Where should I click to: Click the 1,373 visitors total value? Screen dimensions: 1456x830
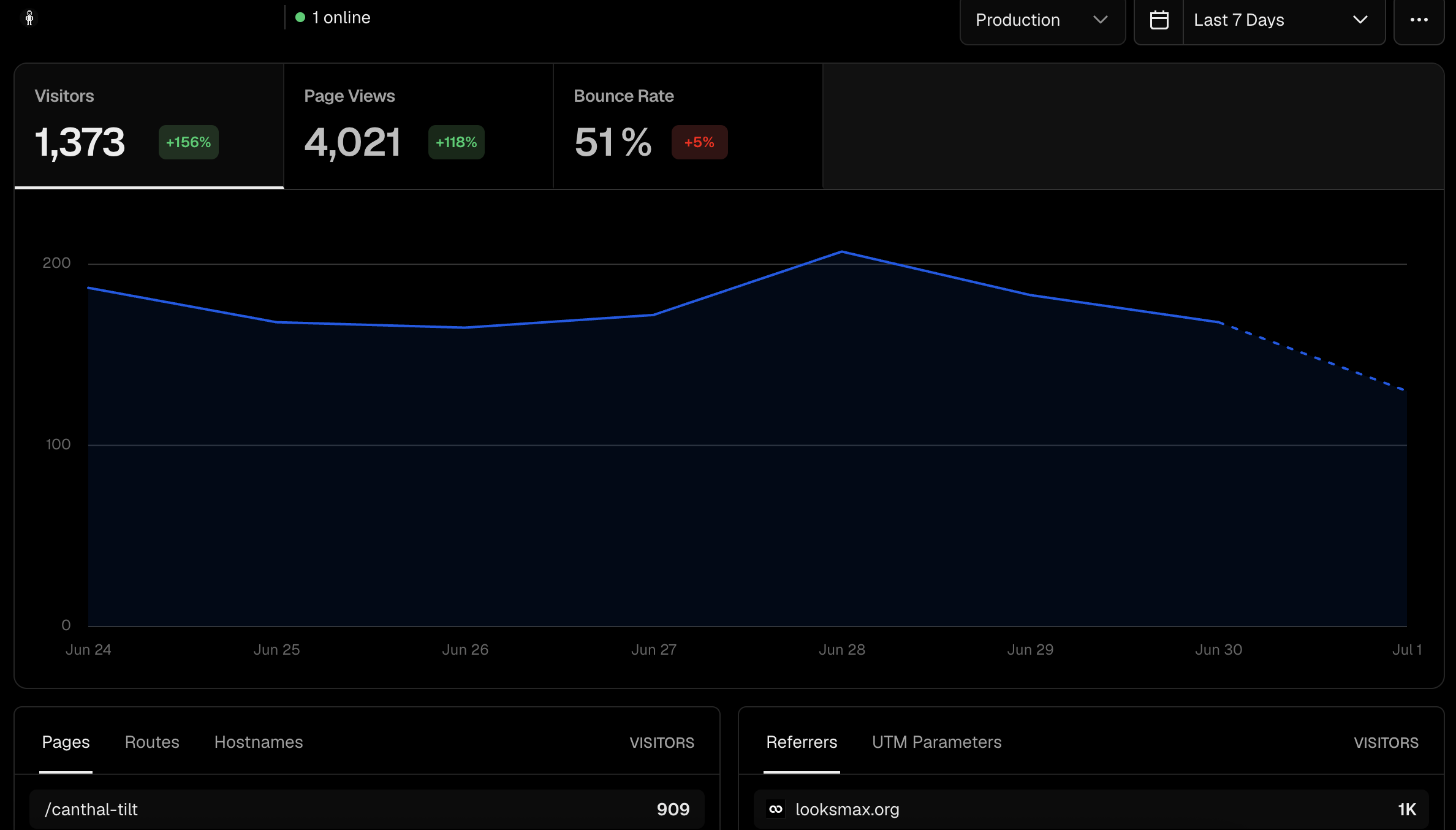coord(80,142)
